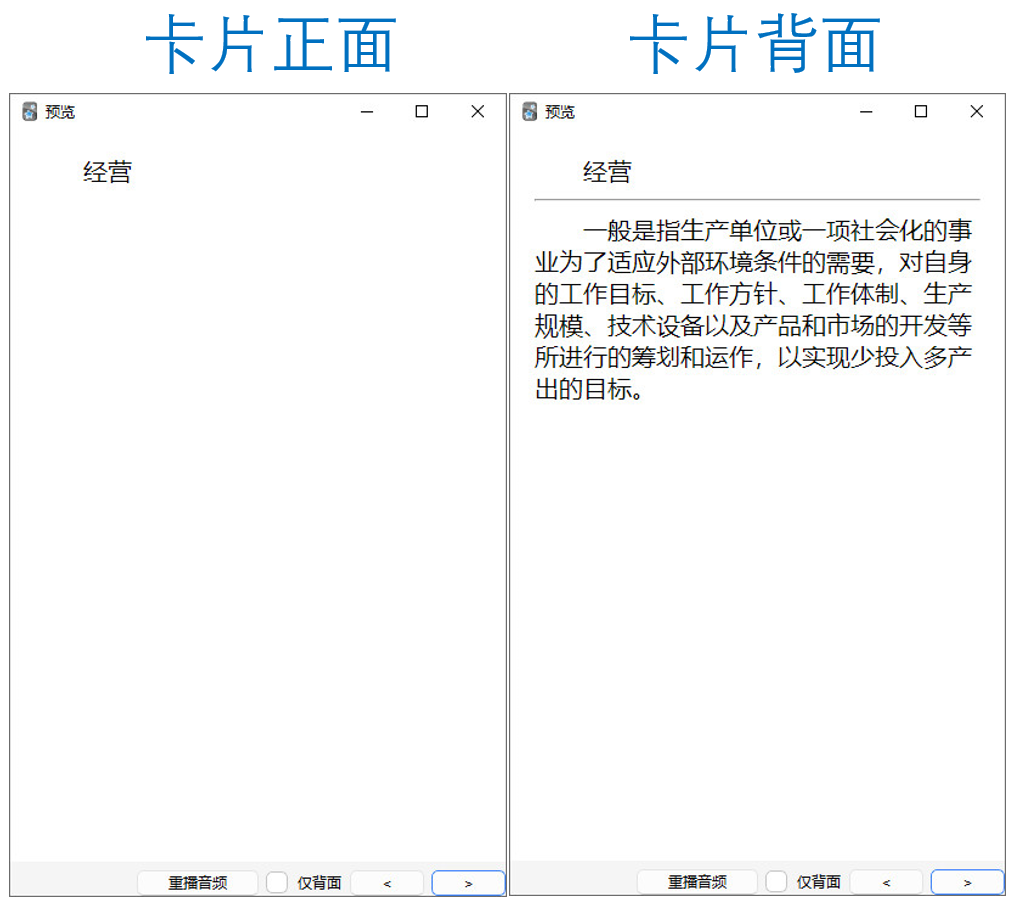Advance with > button in back-card preview
This screenshot has height=908, width=1014.
tap(967, 883)
